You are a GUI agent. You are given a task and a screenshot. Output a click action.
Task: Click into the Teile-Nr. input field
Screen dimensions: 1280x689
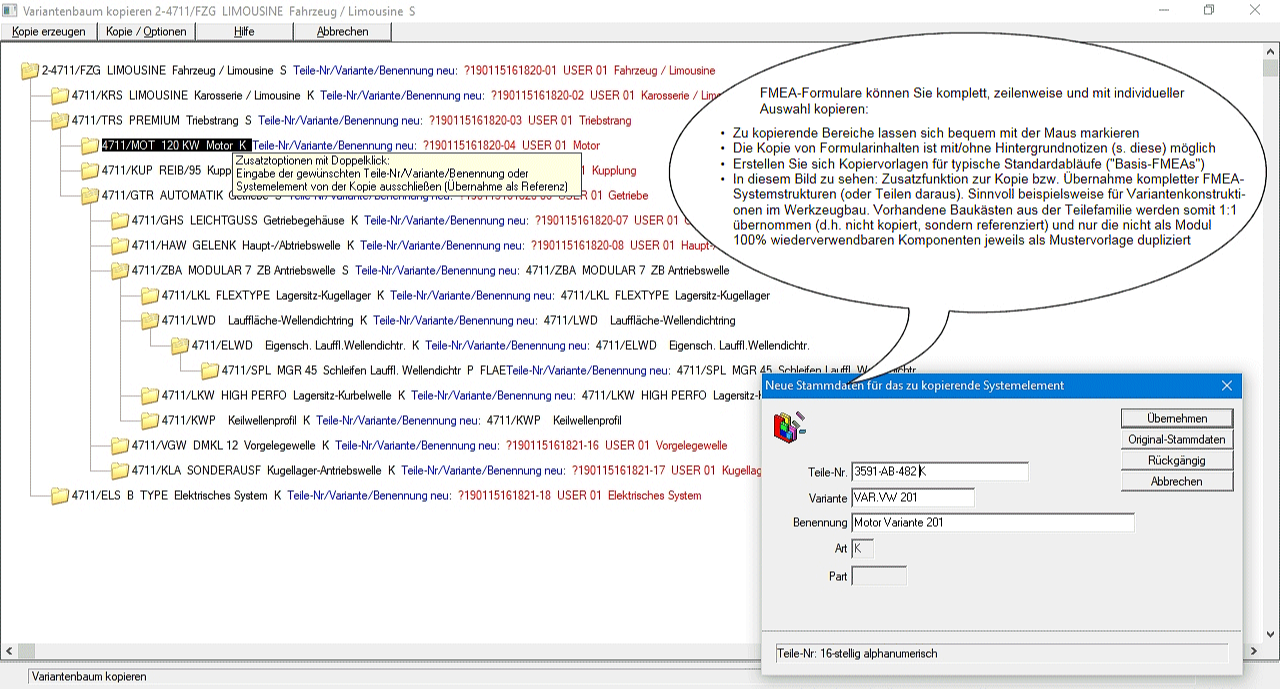(x=939, y=472)
